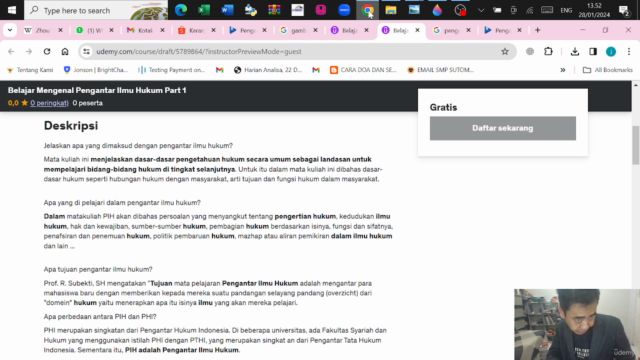Close the Wikipedia Zhou tab

tap(60, 30)
